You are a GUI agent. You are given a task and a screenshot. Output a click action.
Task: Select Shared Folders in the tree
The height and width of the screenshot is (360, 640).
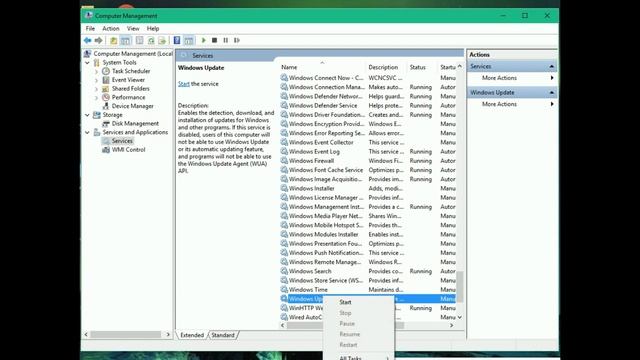tap(130, 89)
